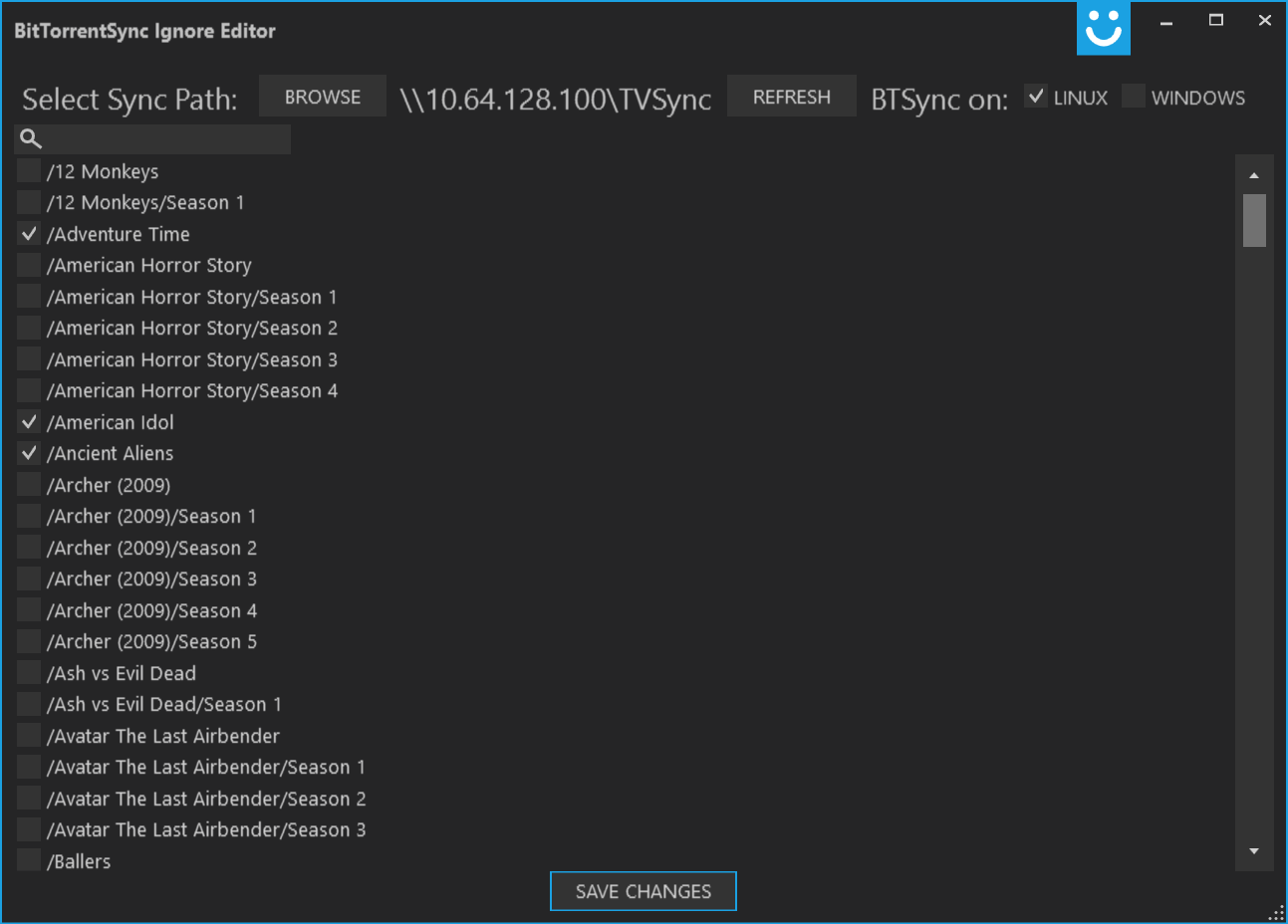Click the BROWSE button
The width and height of the screenshot is (1288, 924).
tap(323, 97)
